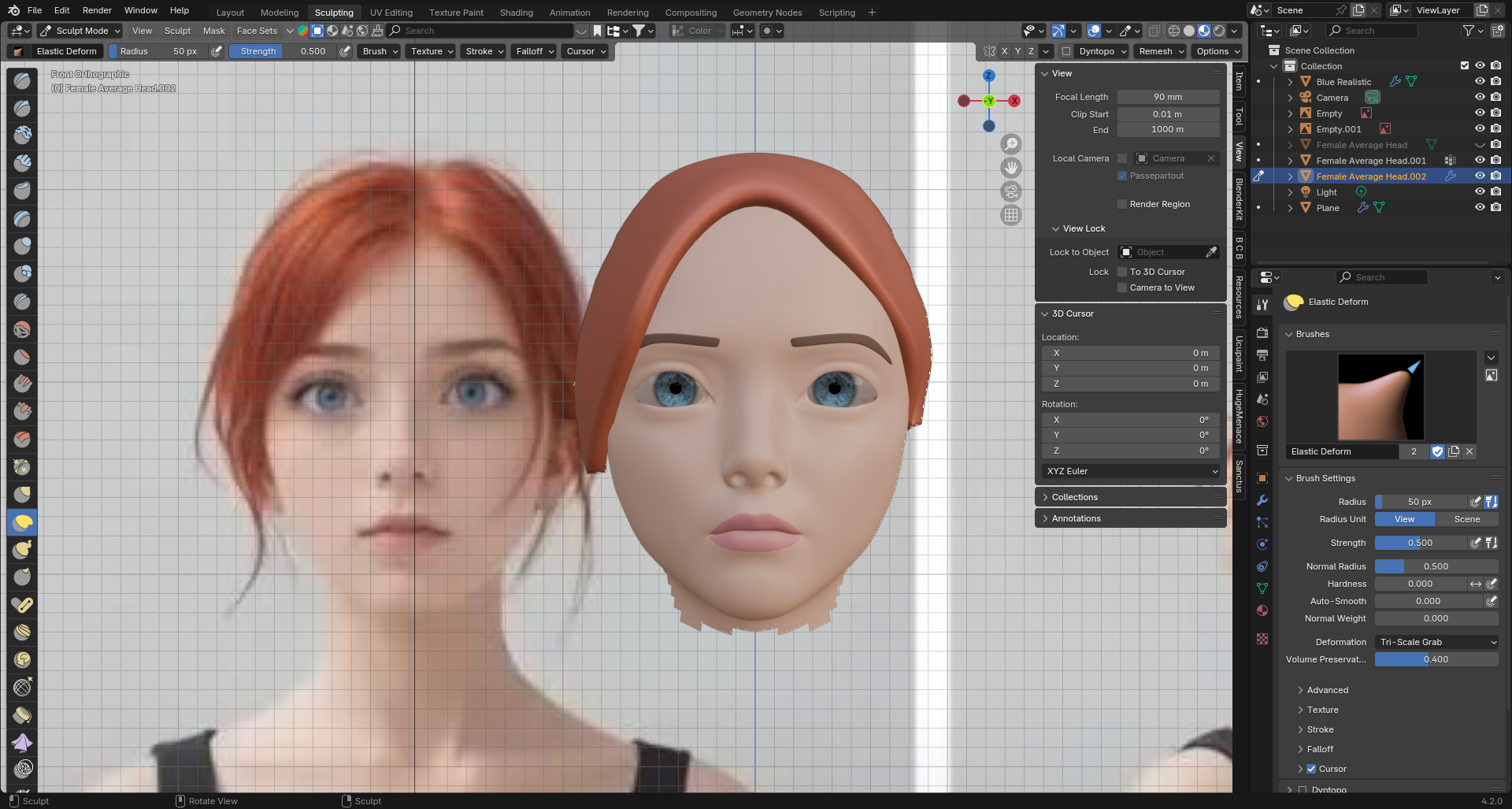Open the World properties tab icon

(x=1262, y=421)
